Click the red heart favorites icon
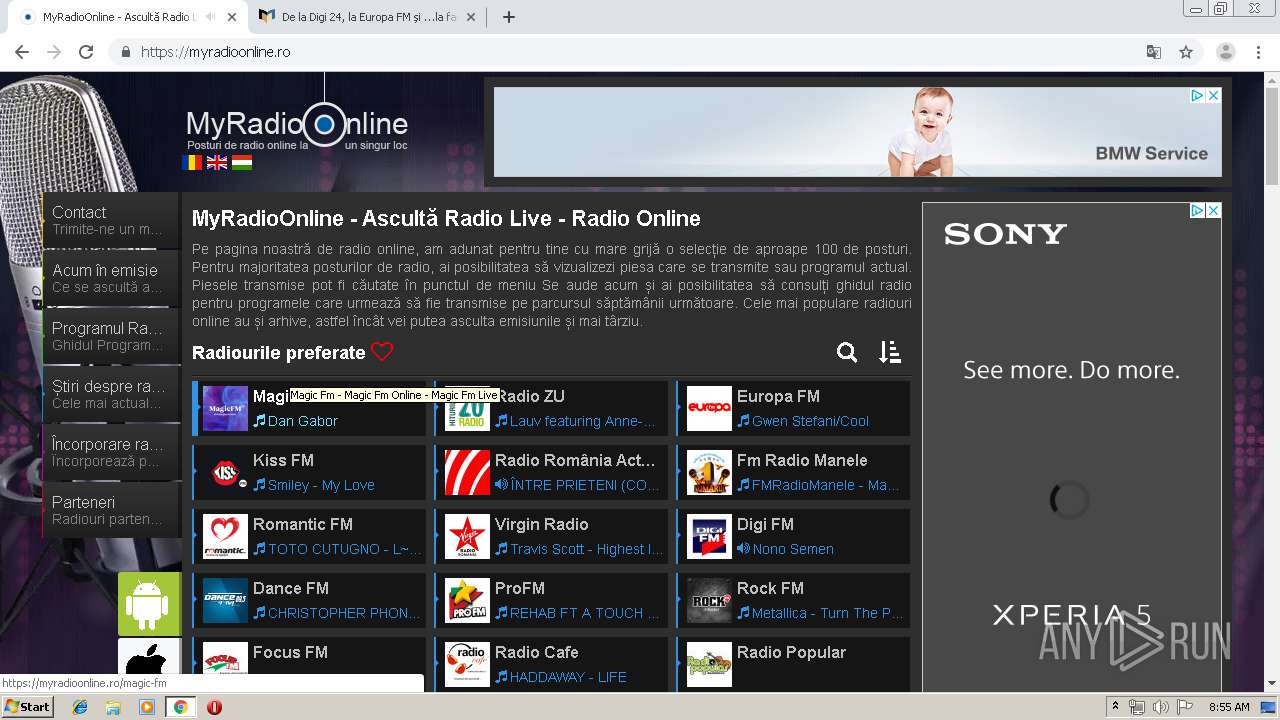 pyautogui.click(x=382, y=352)
